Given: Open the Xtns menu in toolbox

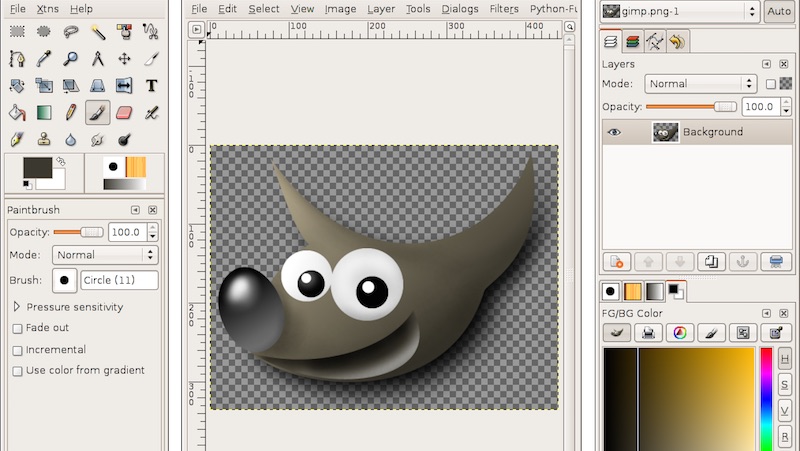Looking at the screenshot, I should click(47, 9).
